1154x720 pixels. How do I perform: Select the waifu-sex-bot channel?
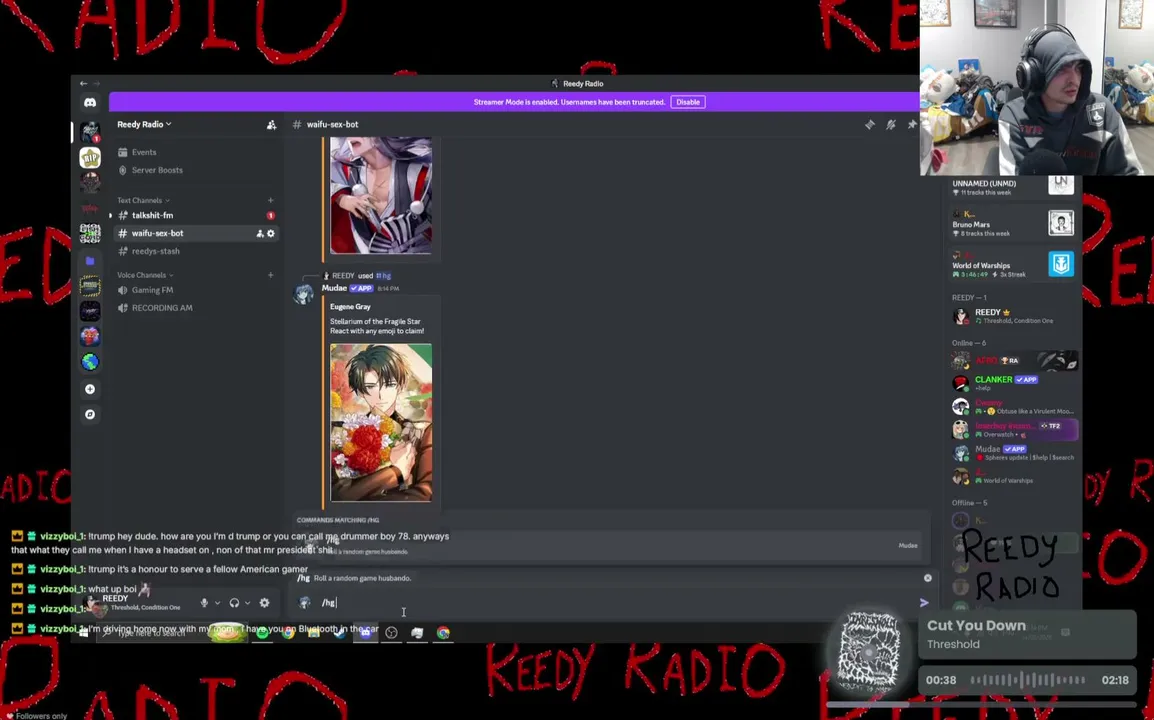tap(197, 233)
